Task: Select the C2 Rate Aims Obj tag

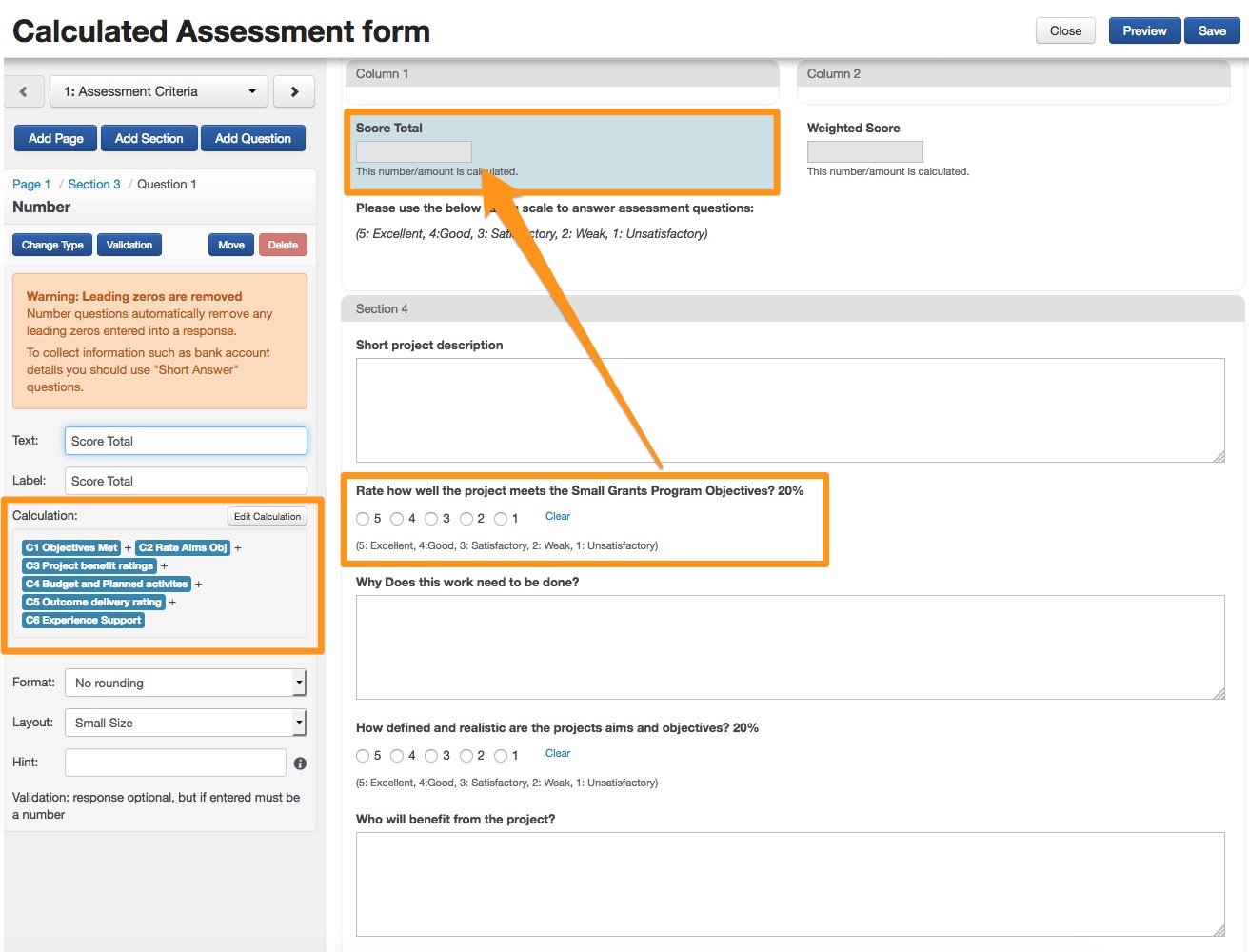Action: click(183, 547)
